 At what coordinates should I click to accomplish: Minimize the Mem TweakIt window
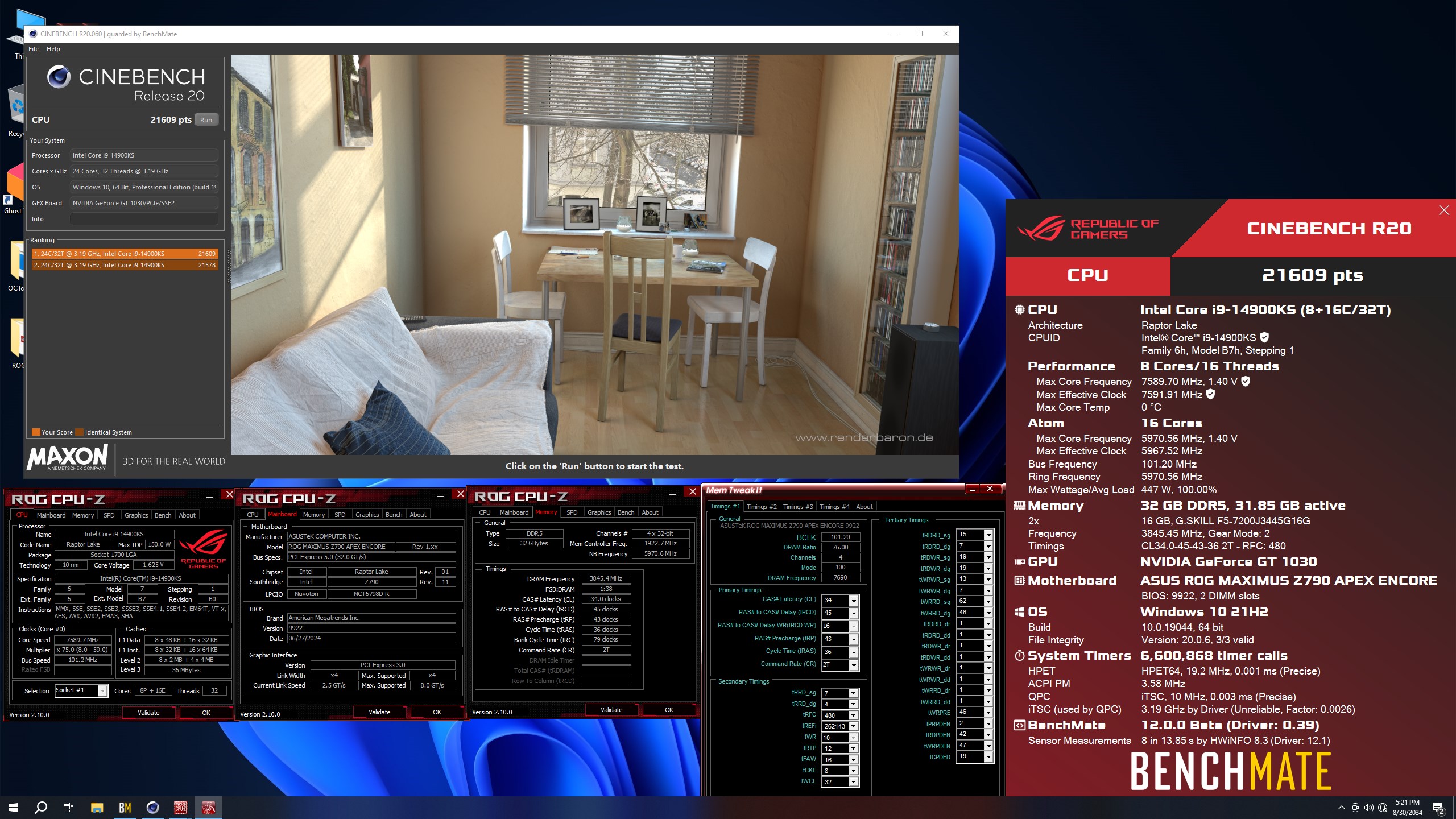[973, 489]
